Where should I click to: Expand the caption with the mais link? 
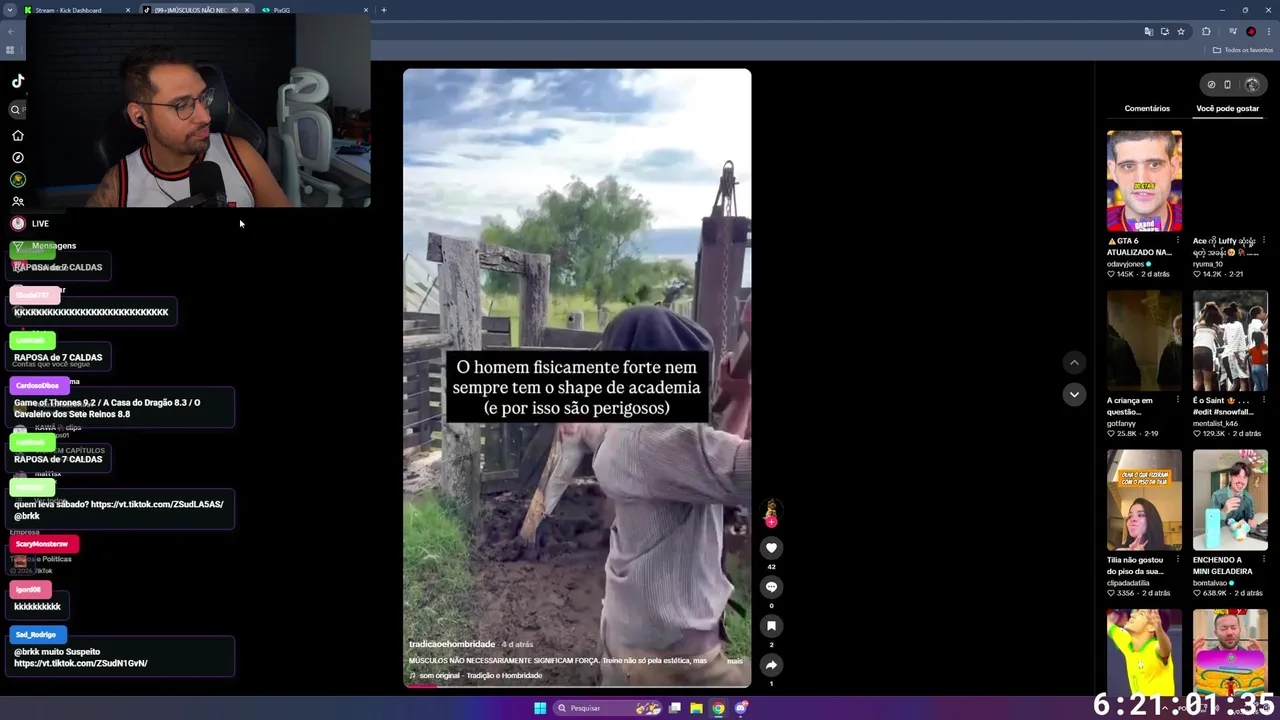735,661
